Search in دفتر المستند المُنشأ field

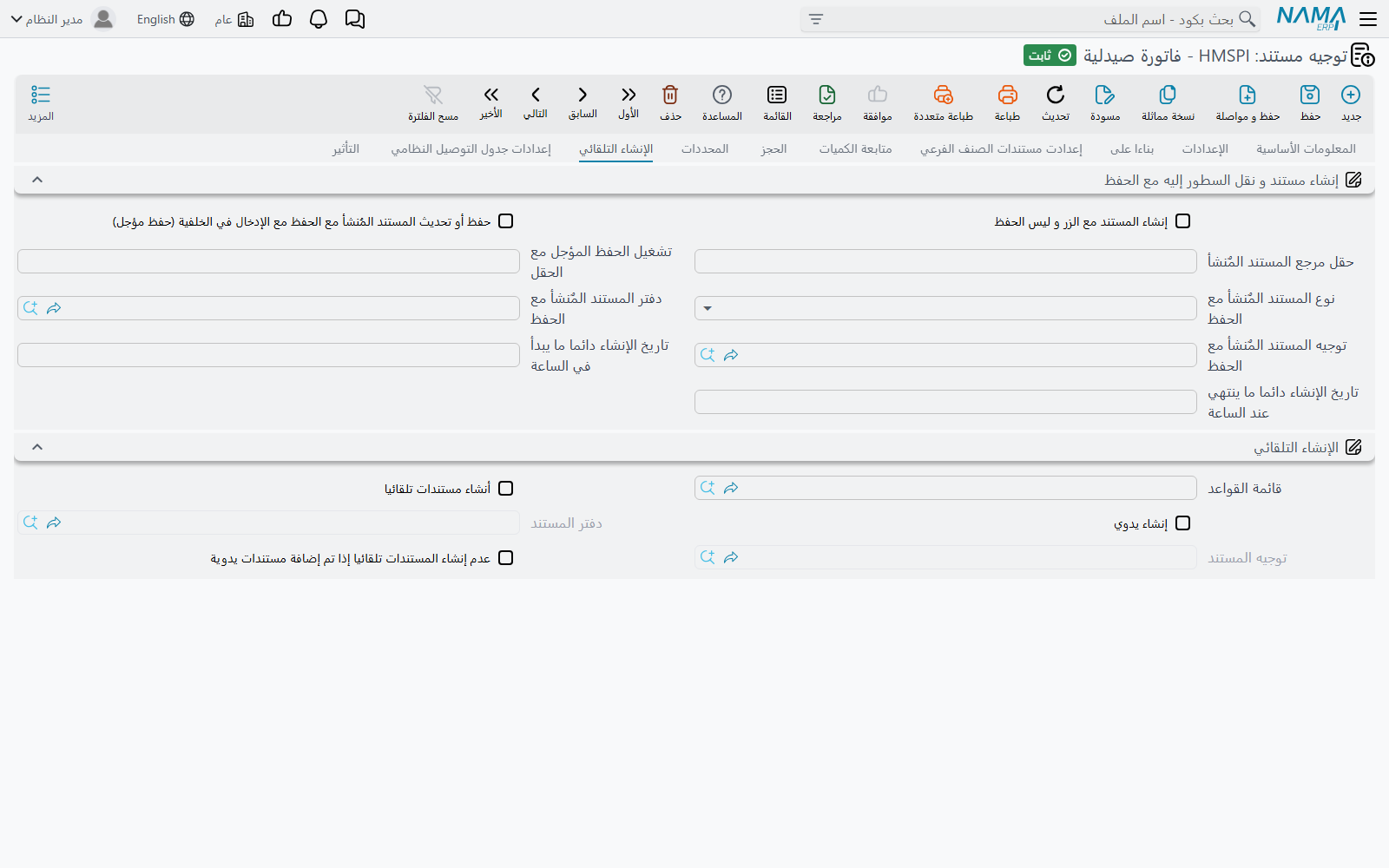[x=30, y=308]
